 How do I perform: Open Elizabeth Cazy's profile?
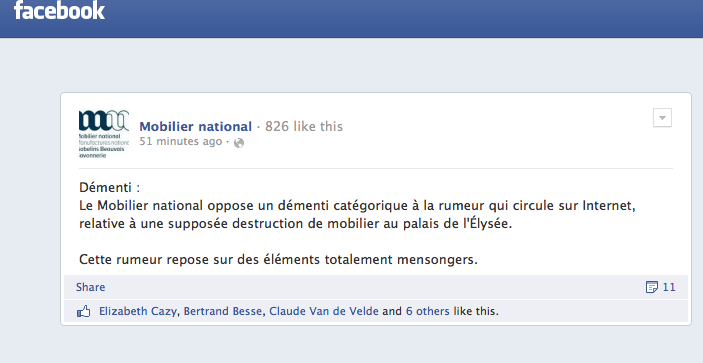coord(138,311)
